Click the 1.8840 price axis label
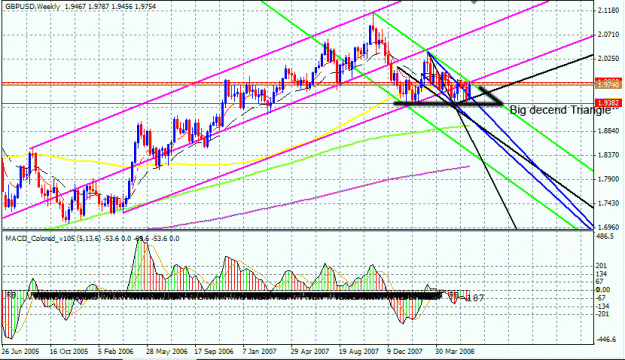Image resolution: width=625 pixels, height=360 pixels. (608, 131)
